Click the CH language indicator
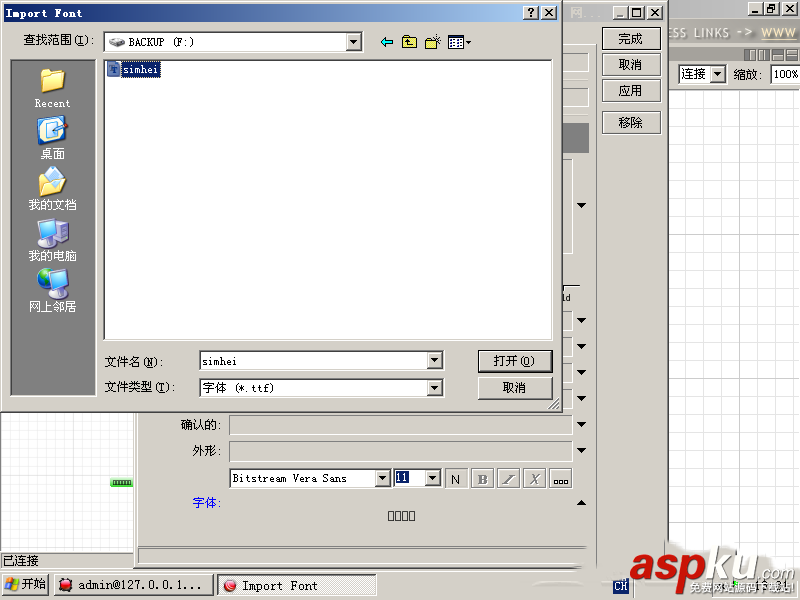The height and width of the screenshot is (600, 800). 620,586
